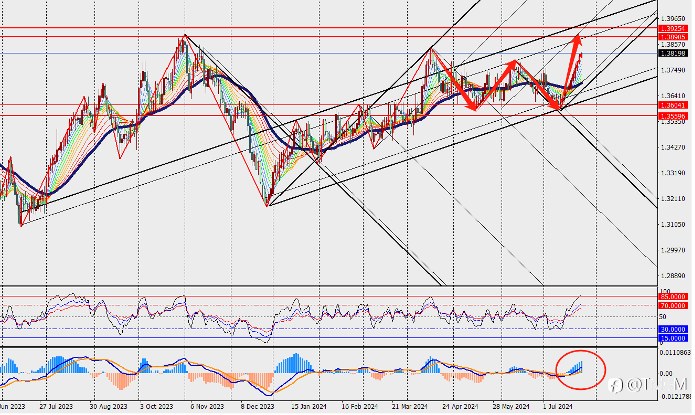Click the 15 Jan 2024 date label

(x=308, y=406)
